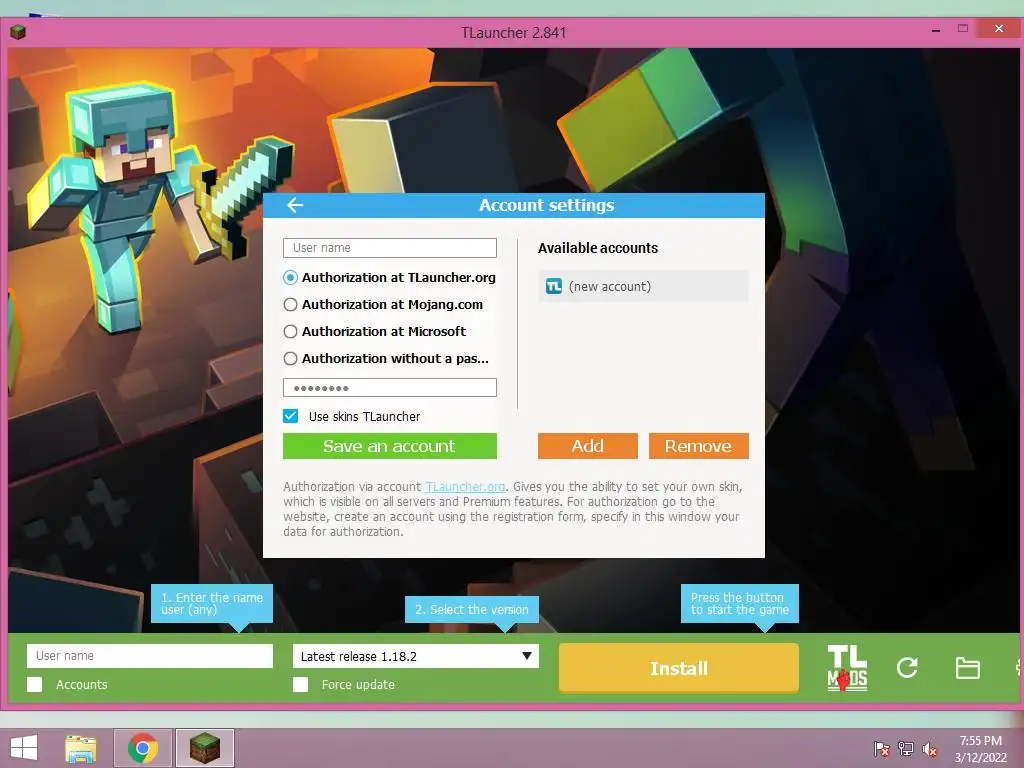
Task: Click the yellow Install button
Action: pos(679,667)
